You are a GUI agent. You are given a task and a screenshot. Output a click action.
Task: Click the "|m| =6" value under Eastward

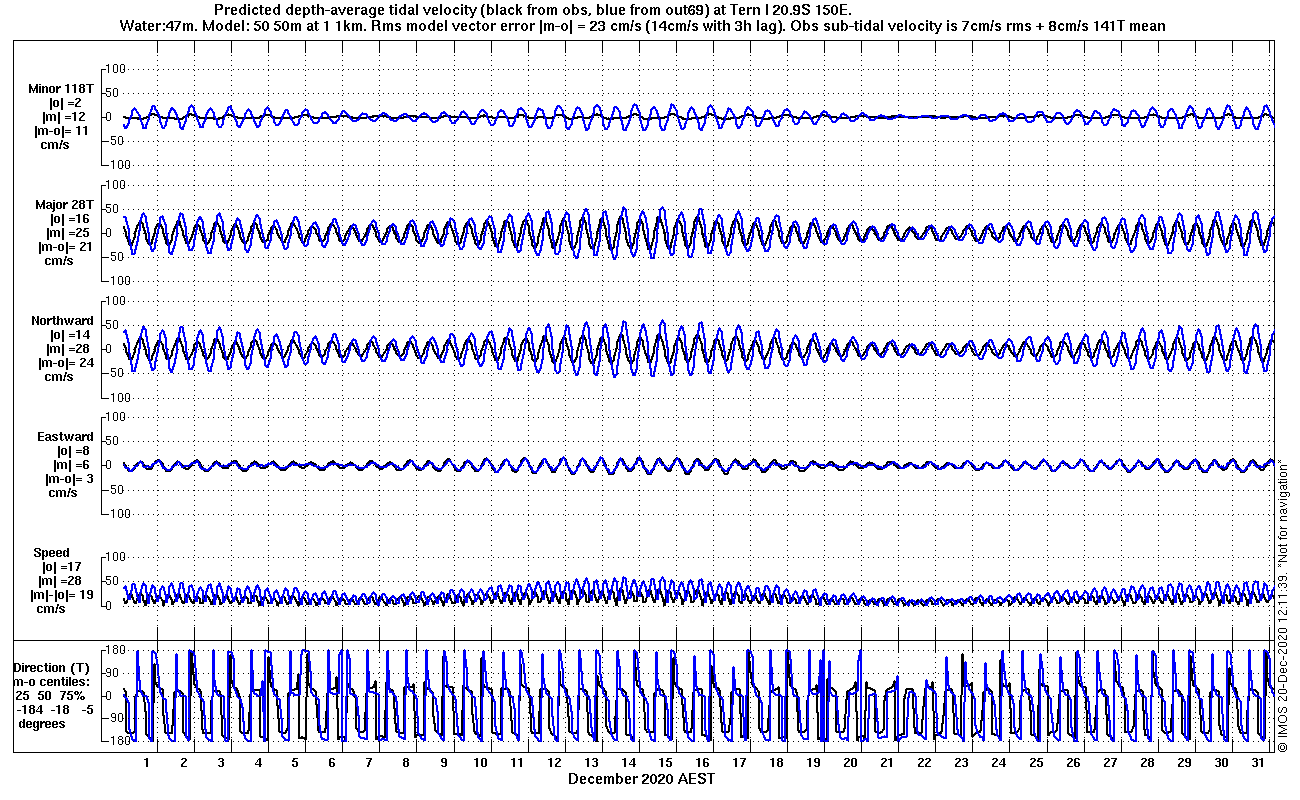70,465
